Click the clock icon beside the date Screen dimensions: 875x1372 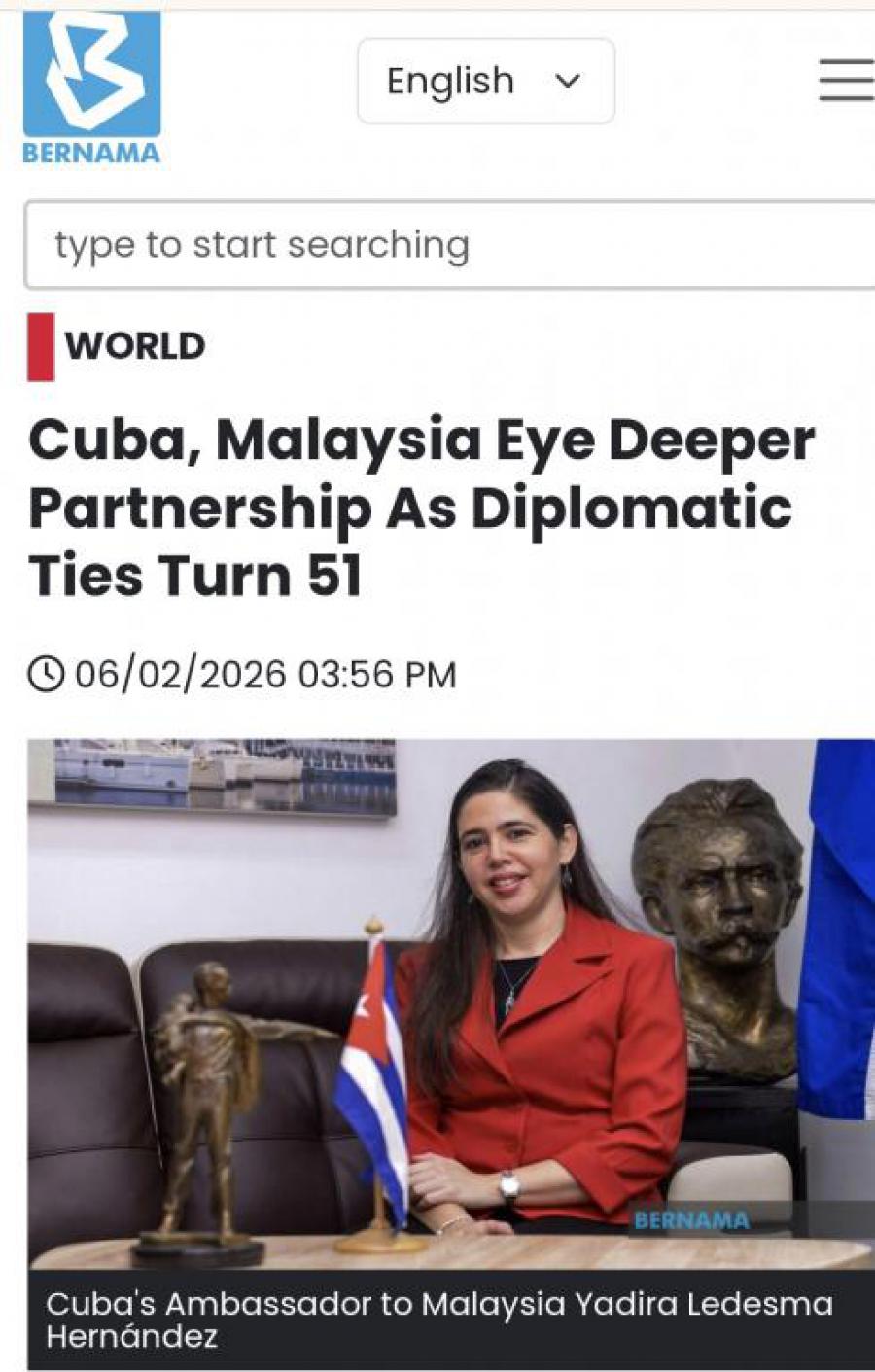click(x=46, y=674)
